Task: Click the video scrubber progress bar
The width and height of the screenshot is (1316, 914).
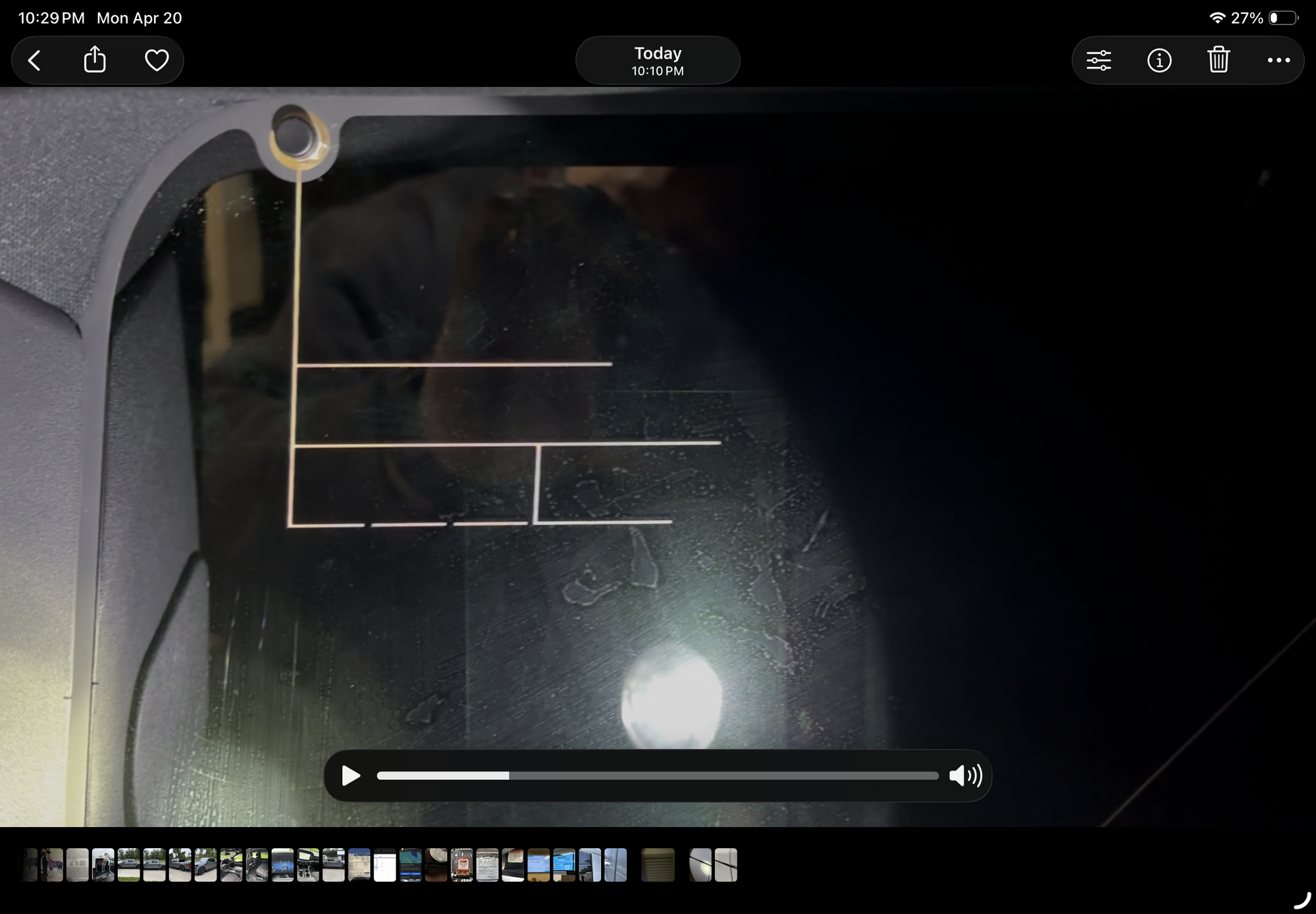Action: 657,776
